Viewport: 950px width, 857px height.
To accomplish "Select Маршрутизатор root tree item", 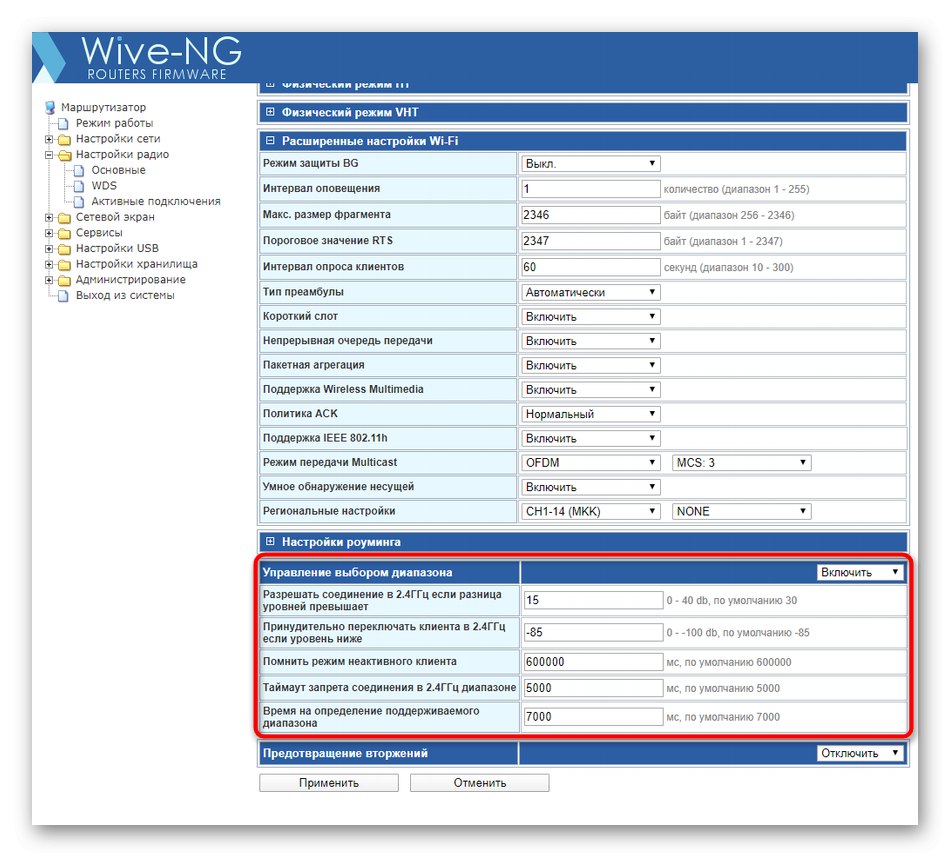I will [104, 108].
